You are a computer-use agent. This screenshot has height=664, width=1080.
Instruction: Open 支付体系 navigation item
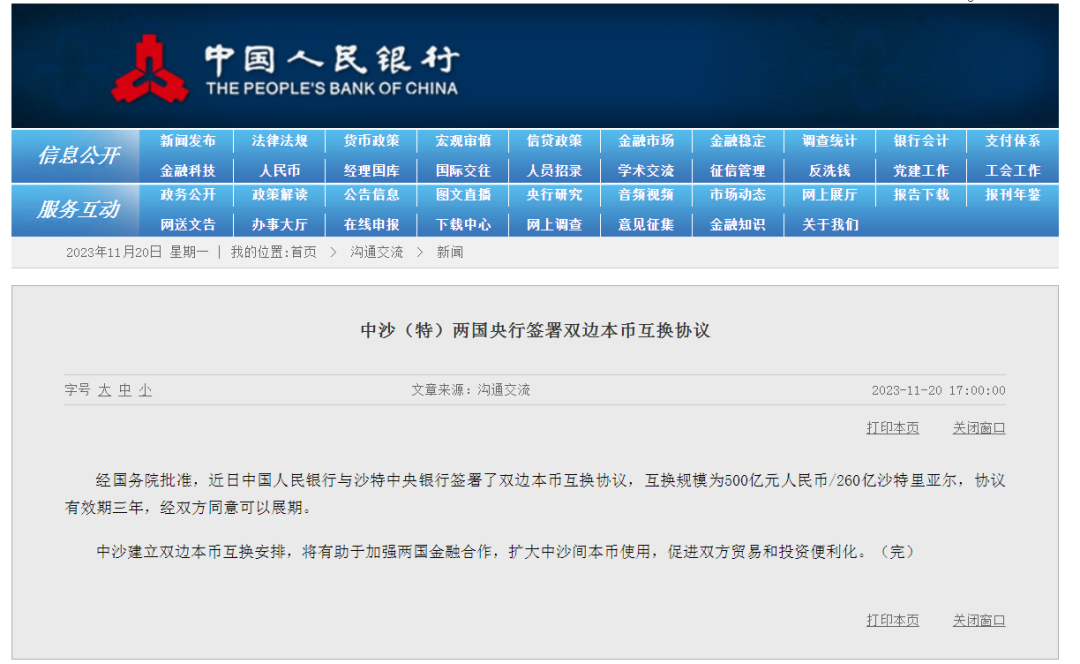pos(1012,141)
